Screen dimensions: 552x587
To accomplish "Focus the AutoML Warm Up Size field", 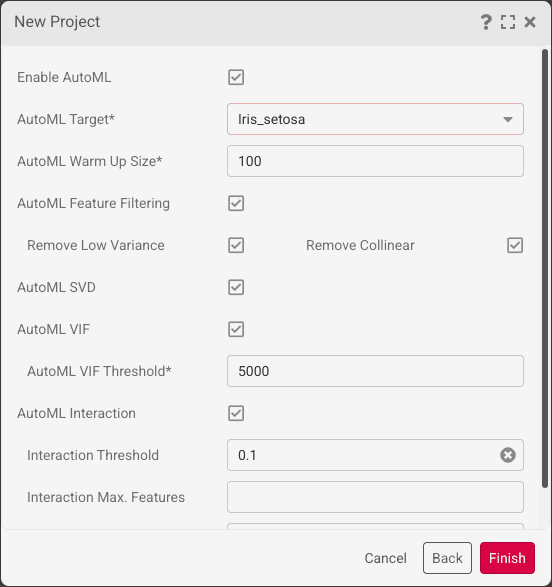I will [375, 161].
